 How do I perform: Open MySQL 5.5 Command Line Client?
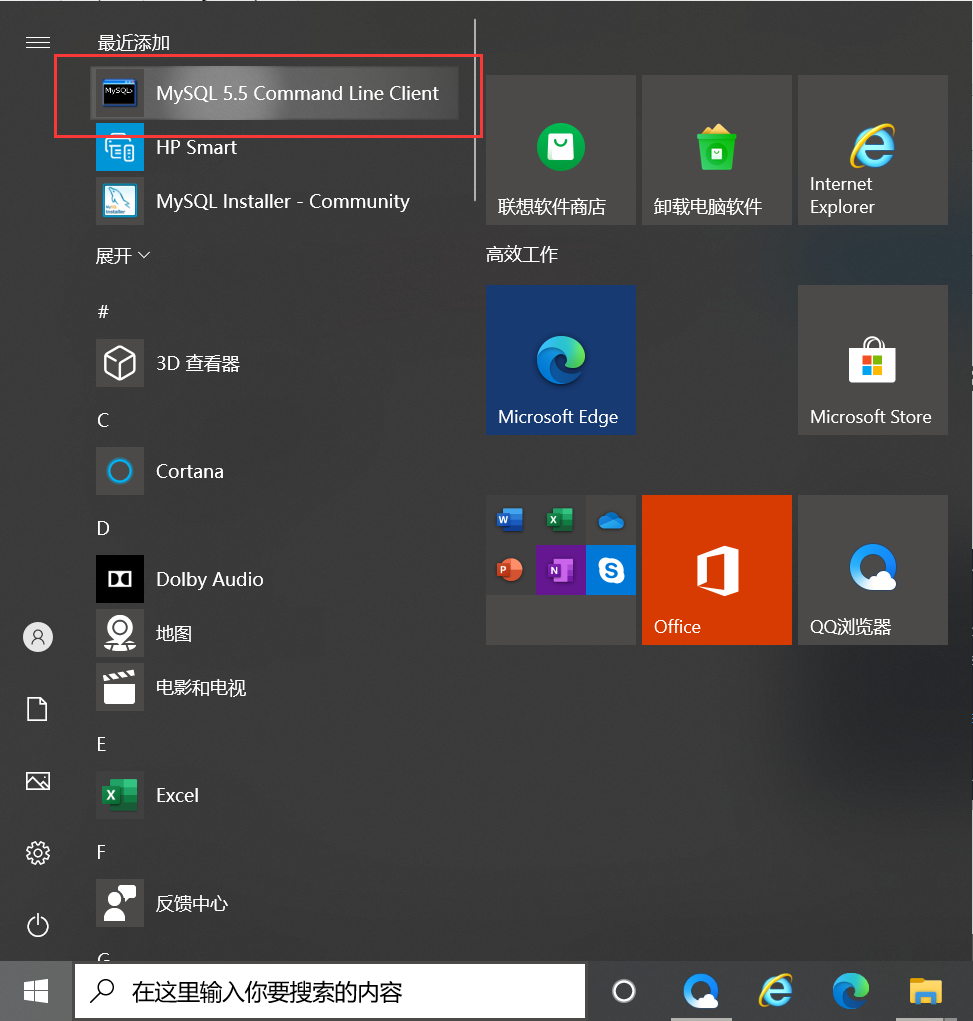tap(274, 93)
